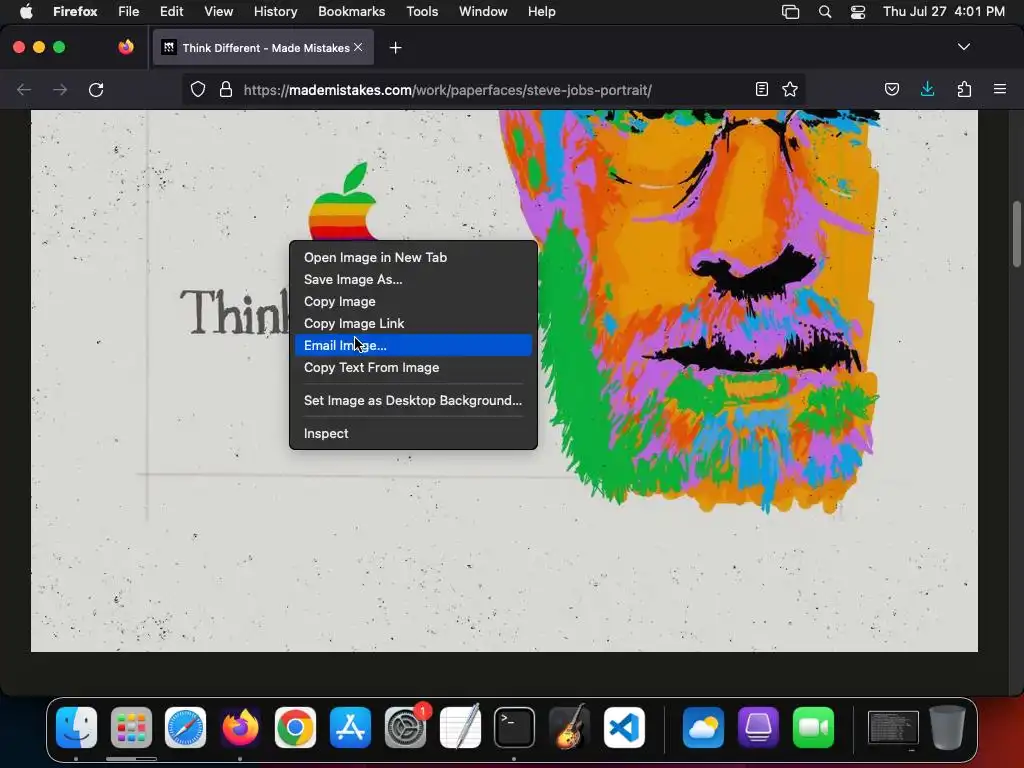This screenshot has width=1024, height=768.
Task: Expand the list all tabs chevron
Action: (964, 47)
